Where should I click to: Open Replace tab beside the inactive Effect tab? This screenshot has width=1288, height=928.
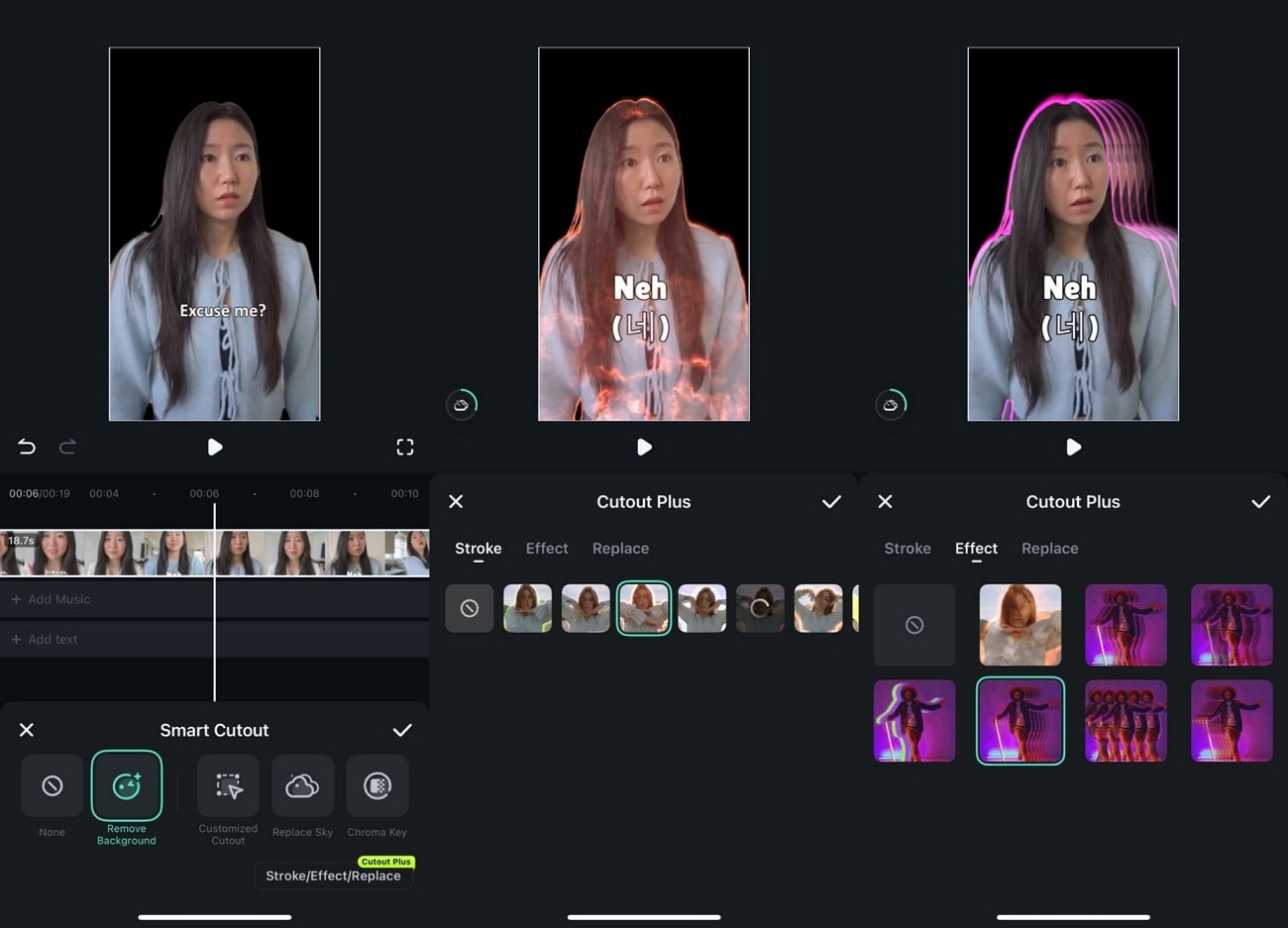coord(620,549)
